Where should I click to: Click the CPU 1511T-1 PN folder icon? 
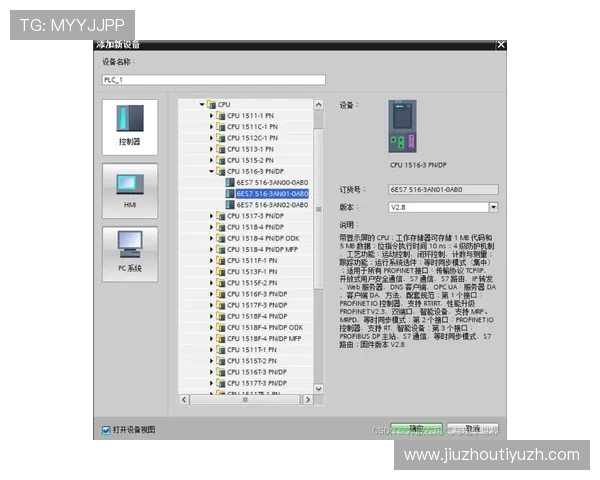tap(220, 349)
